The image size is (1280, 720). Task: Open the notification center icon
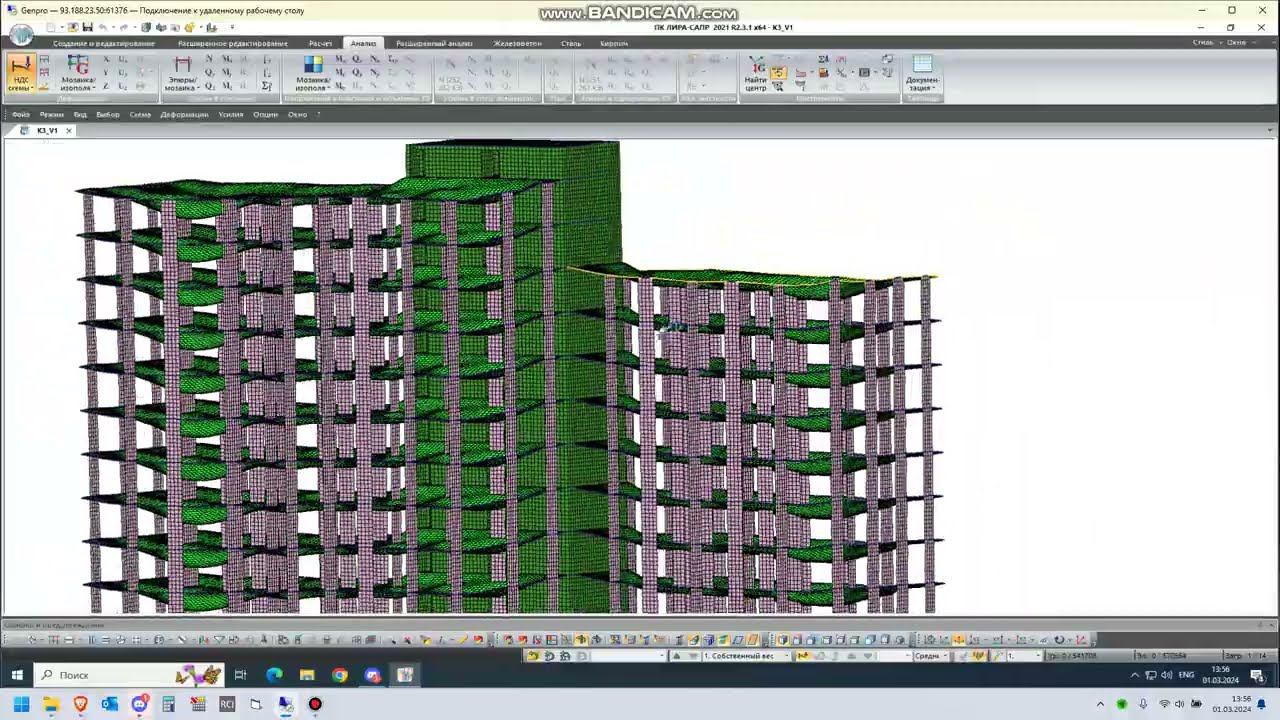tap(1257, 675)
